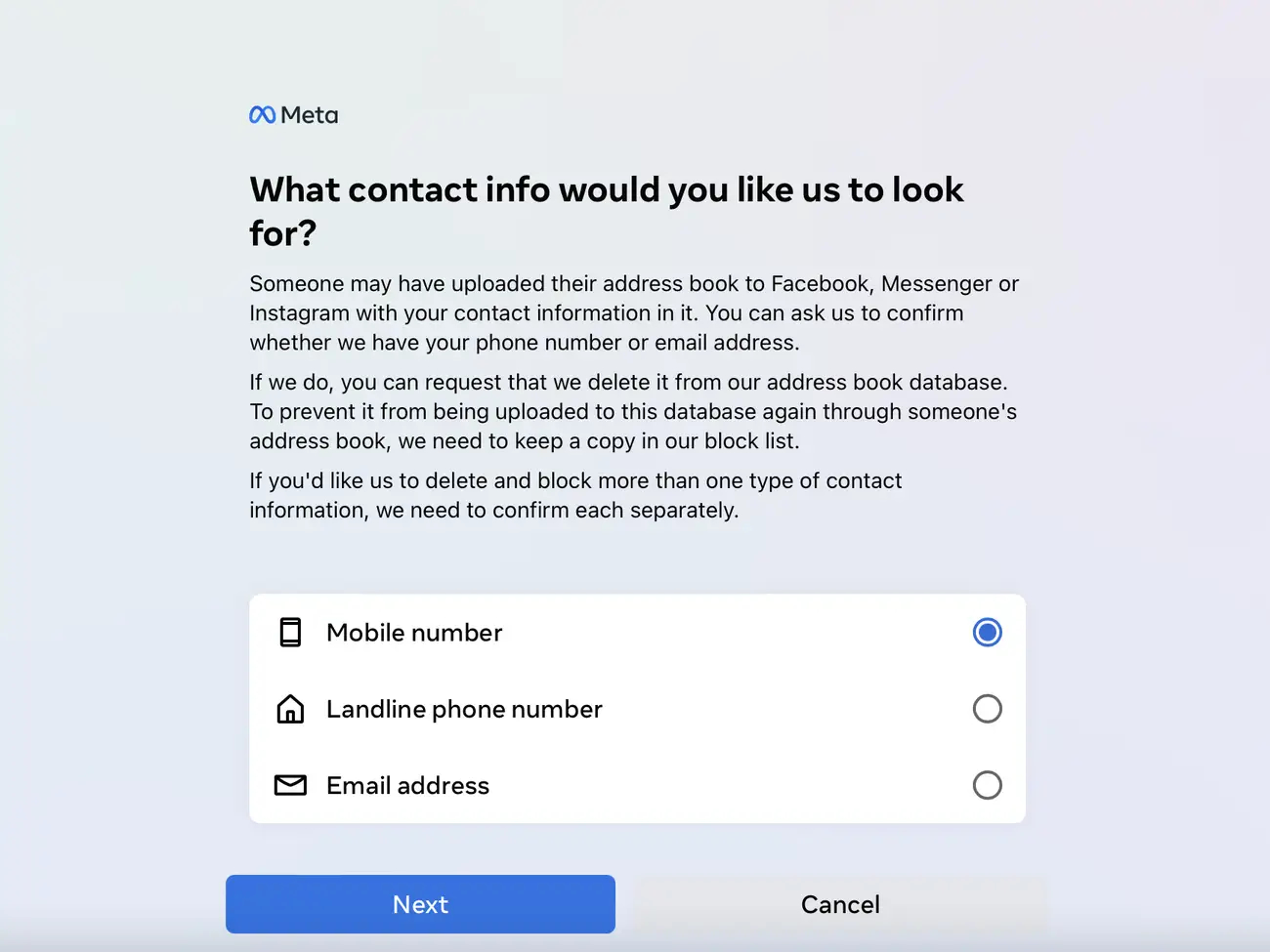Click the Cancel button

[x=840, y=904]
